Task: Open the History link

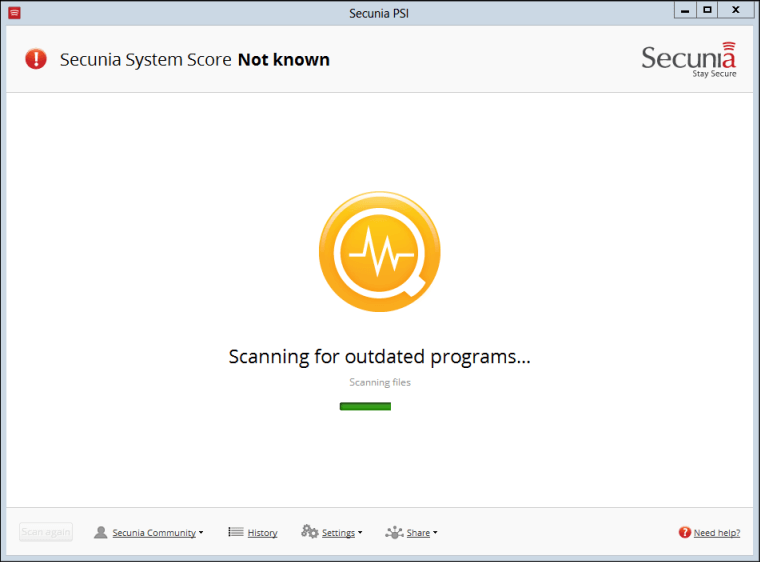Action: coord(262,533)
